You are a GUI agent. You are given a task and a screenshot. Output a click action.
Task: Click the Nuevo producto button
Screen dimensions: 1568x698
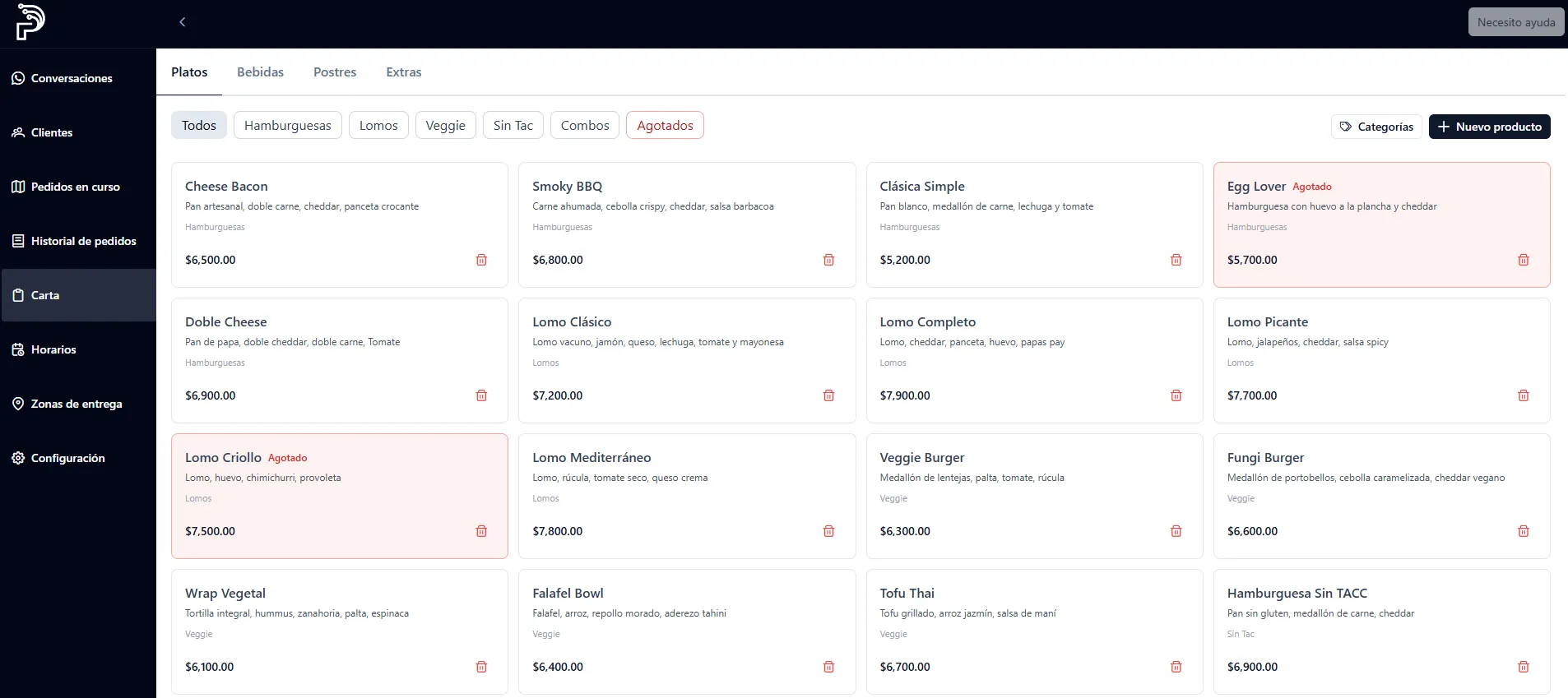[1489, 127]
